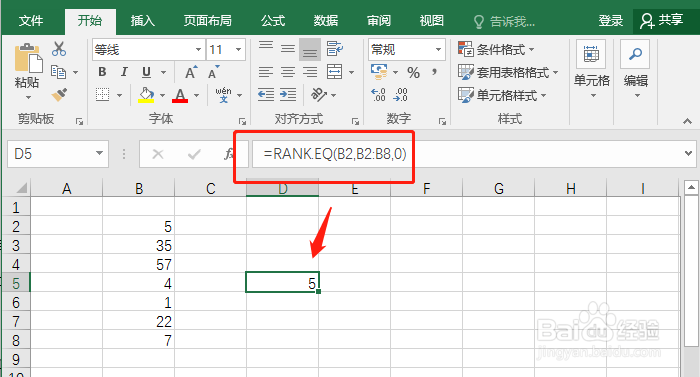Expand the underline style arrow
Image resolution: width=700 pixels, height=377 pixels.
coord(163,72)
